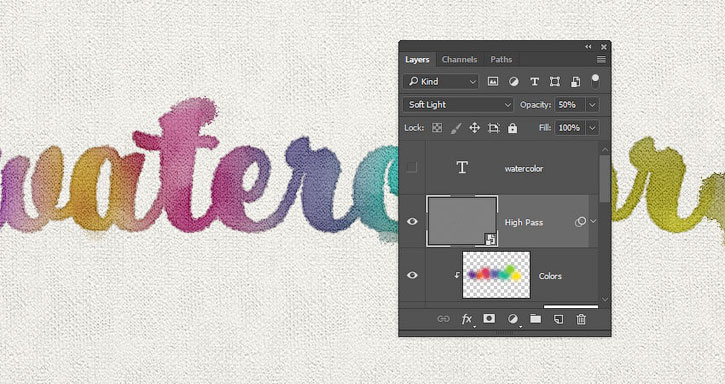Open the Kind filter dropdown

click(441, 81)
